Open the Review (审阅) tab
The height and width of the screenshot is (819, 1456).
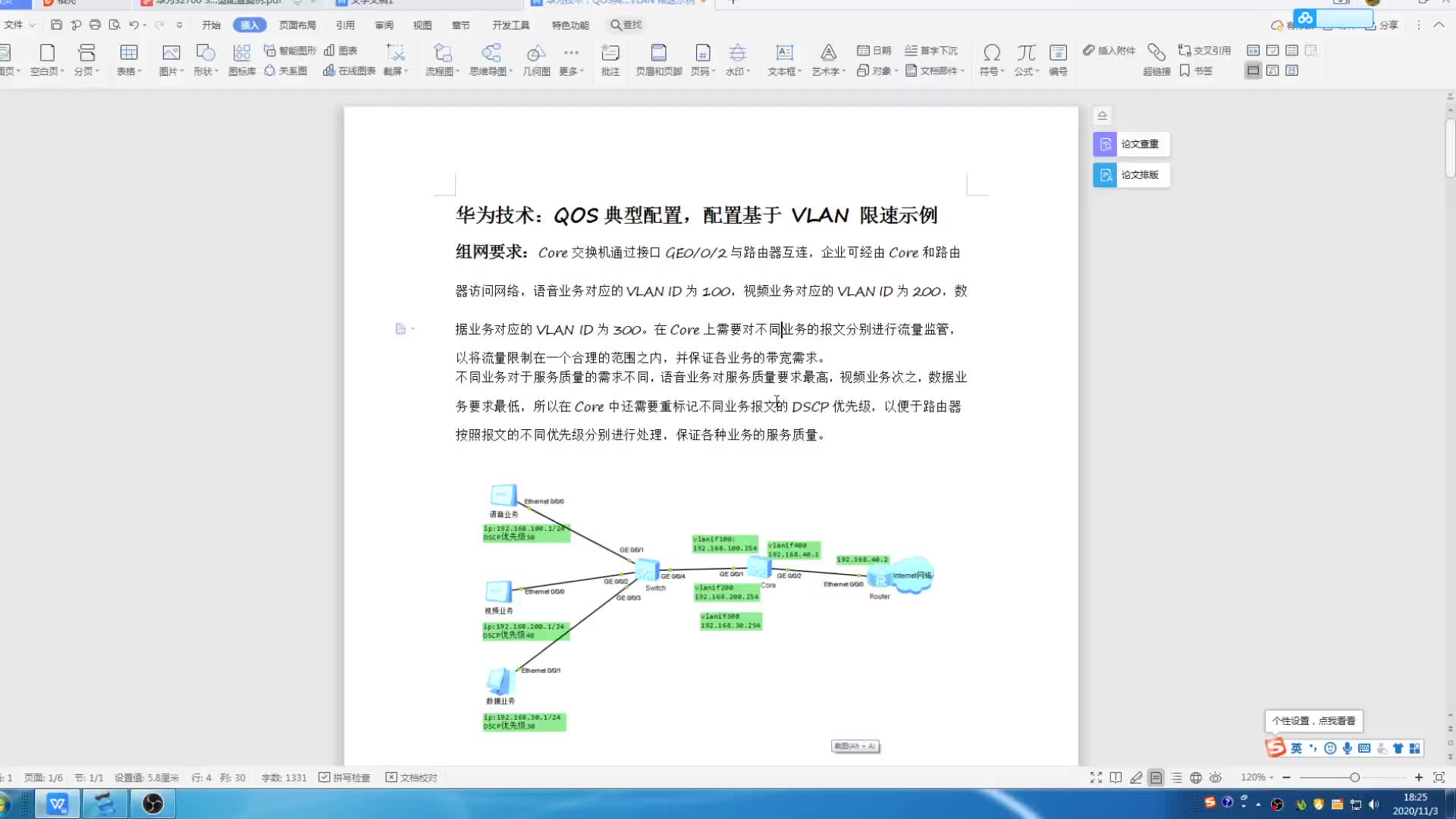coord(384,25)
